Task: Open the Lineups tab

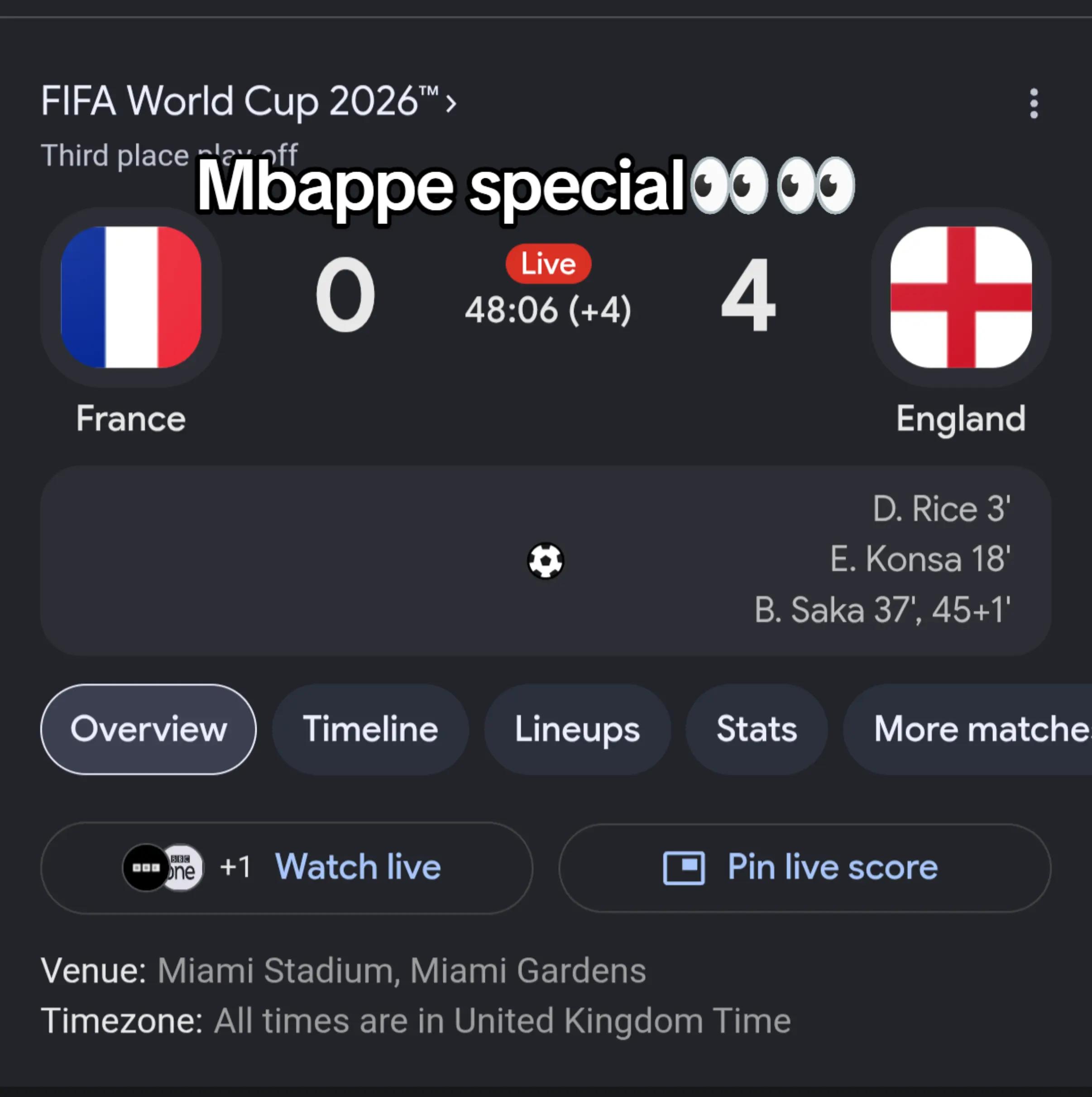Action: (577, 729)
